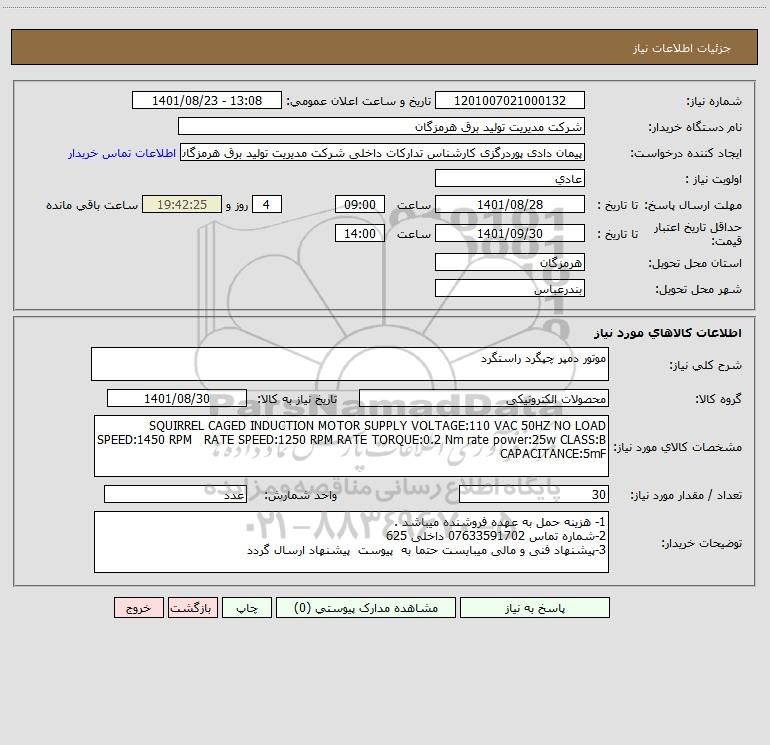Click the label توضیحات خریدار:
Viewport: 770px width, 745px height.
[x=702, y=544]
